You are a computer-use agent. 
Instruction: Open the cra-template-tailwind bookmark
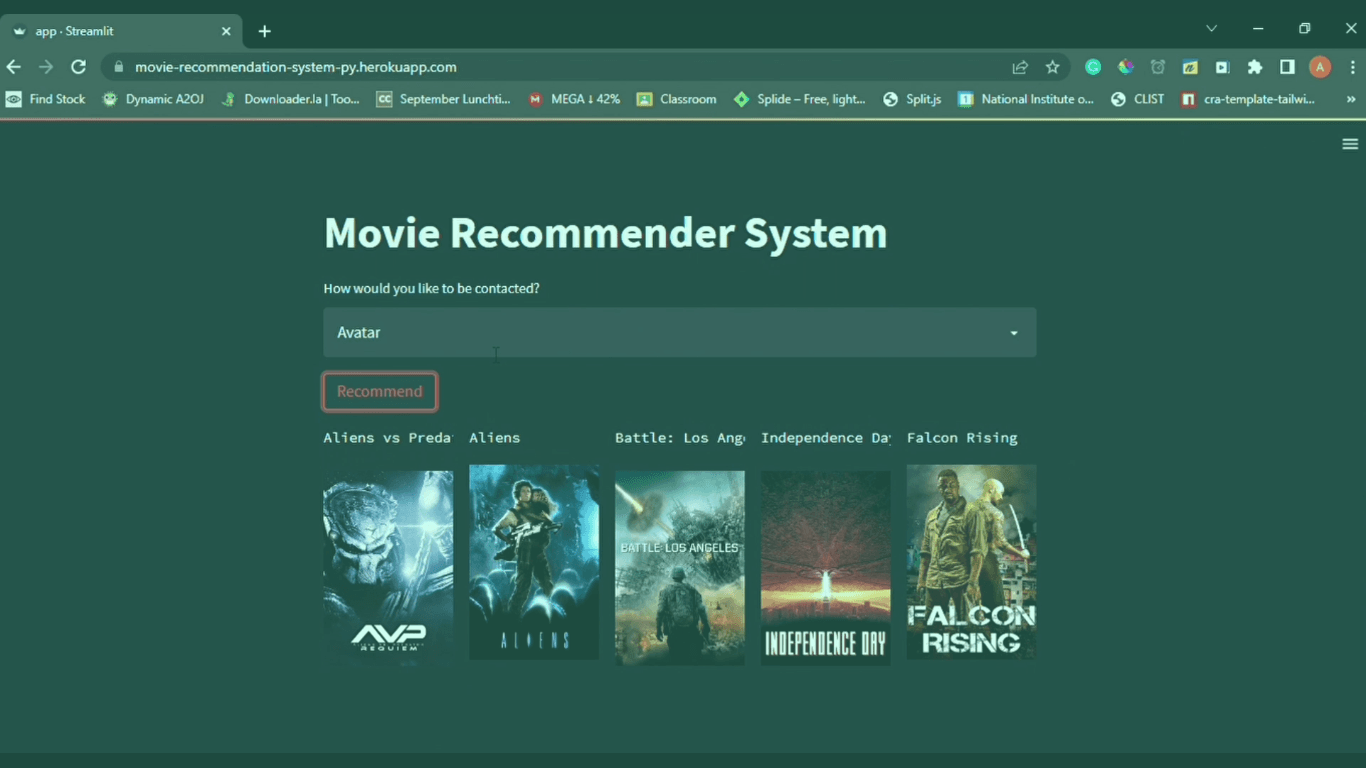(x=1248, y=99)
